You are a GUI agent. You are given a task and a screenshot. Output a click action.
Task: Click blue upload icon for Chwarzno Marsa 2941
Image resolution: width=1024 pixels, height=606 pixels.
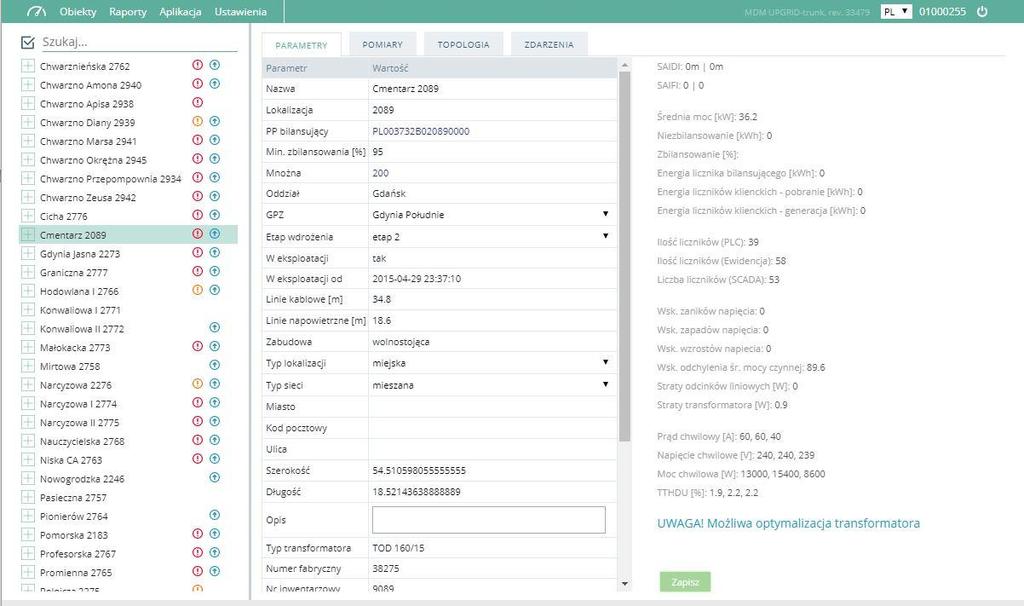tap(214, 140)
